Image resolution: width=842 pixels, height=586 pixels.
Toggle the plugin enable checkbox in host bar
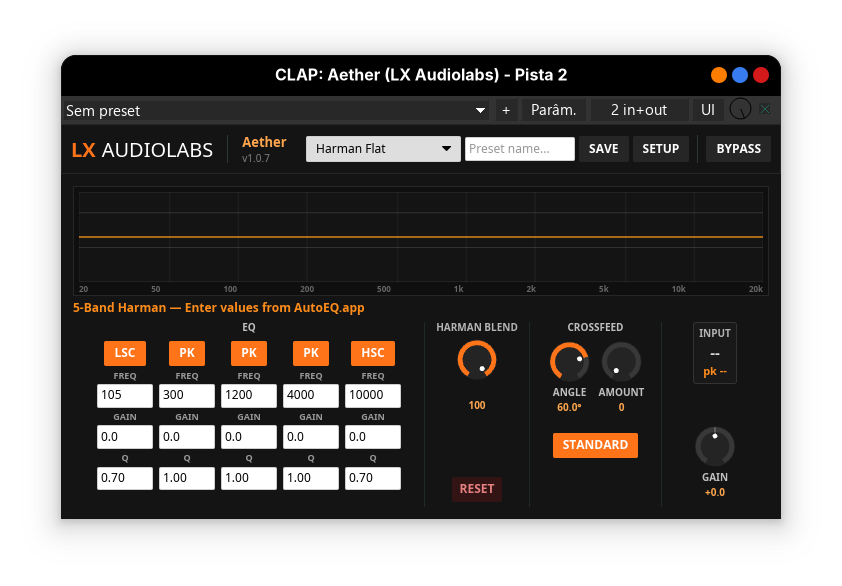click(x=765, y=110)
